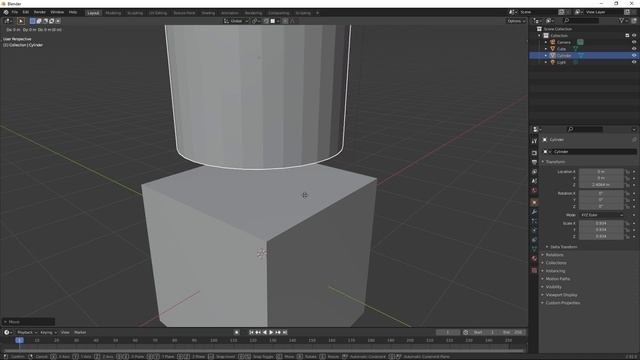Screen dimensions: 640x360
Task: Hide the Cylinder object in the outliner
Action: [634, 55]
